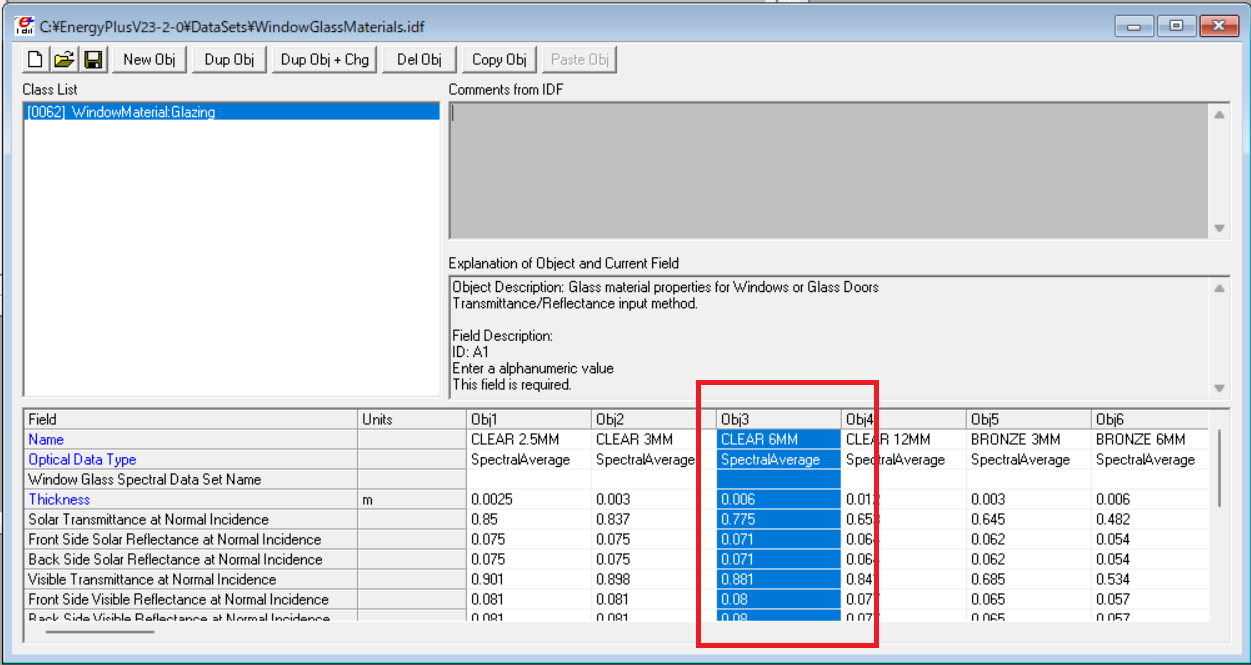
Task: Click the CLEAR 2.5MM name cell
Action: click(529, 439)
